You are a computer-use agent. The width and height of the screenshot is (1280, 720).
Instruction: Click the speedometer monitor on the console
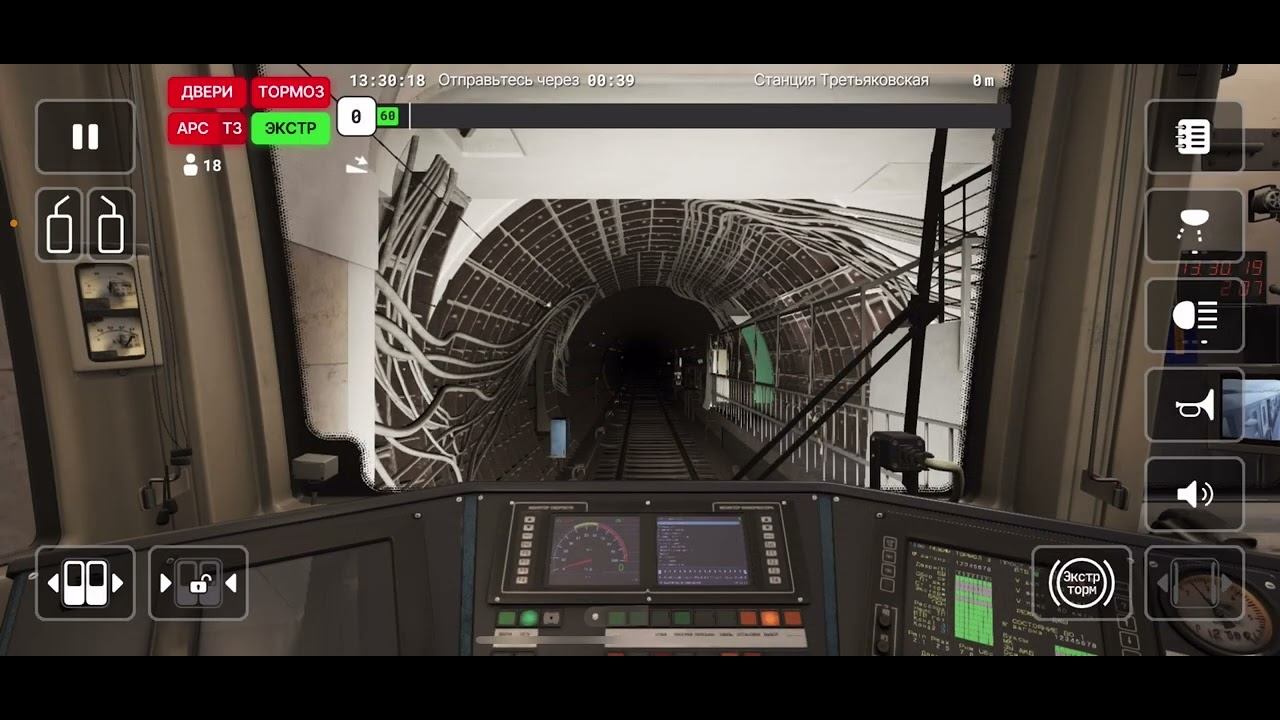(595, 550)
